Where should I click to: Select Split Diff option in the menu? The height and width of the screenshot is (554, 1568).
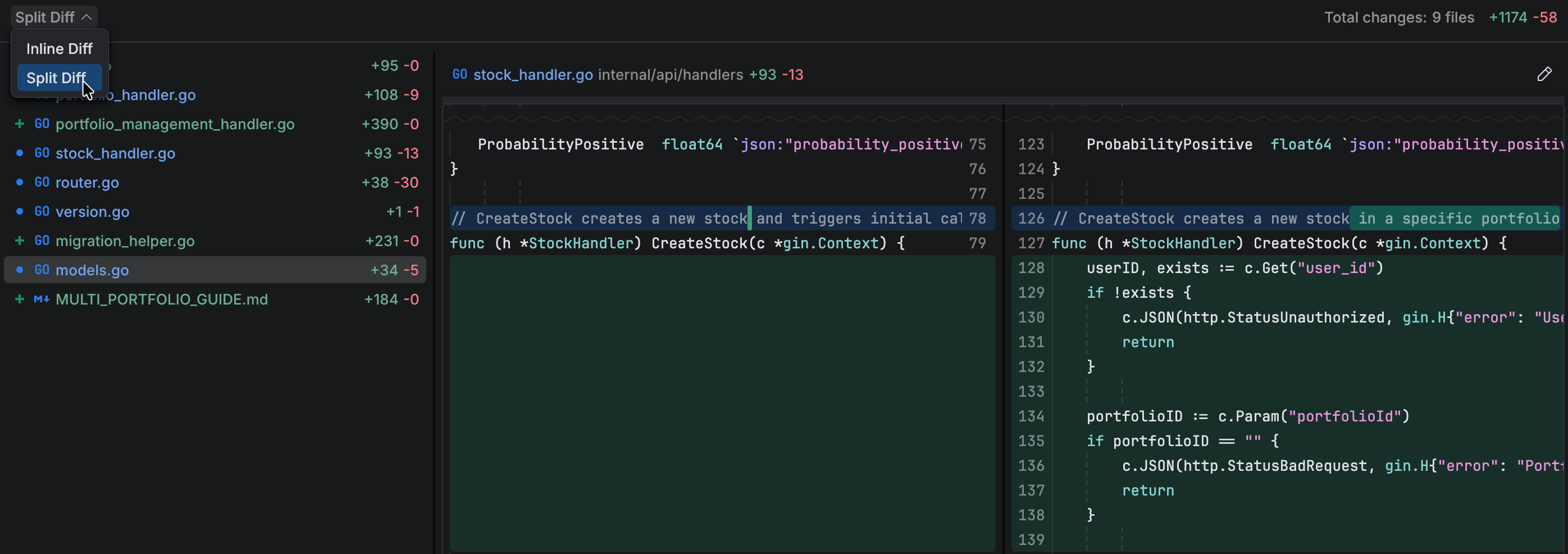pos(56,78)
